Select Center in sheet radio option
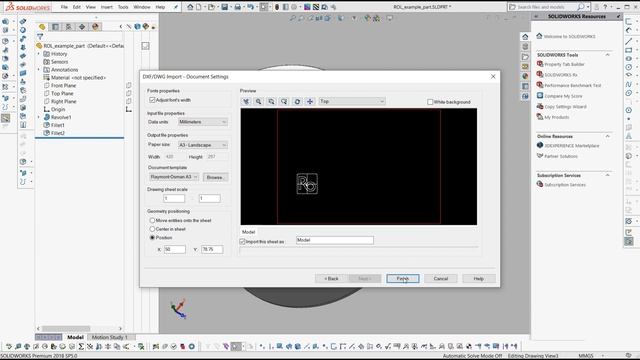The width and height of the screenshot is (640, 360). pos(152,229)
